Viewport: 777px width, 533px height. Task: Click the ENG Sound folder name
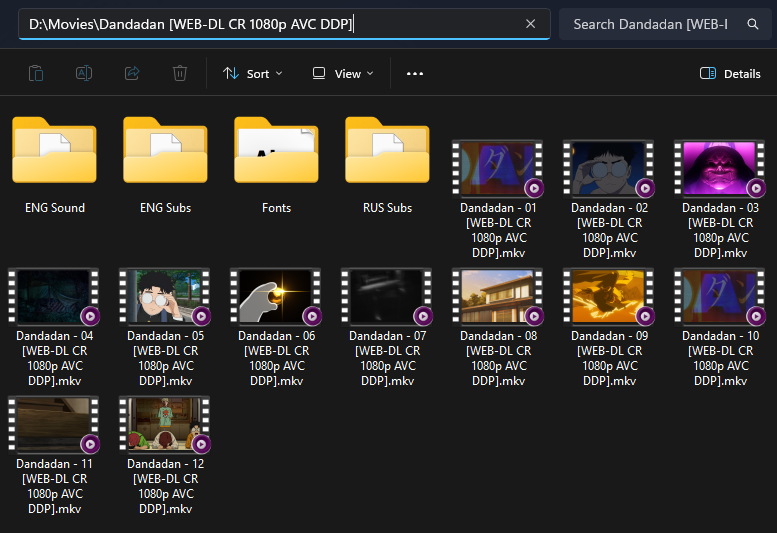55,208
